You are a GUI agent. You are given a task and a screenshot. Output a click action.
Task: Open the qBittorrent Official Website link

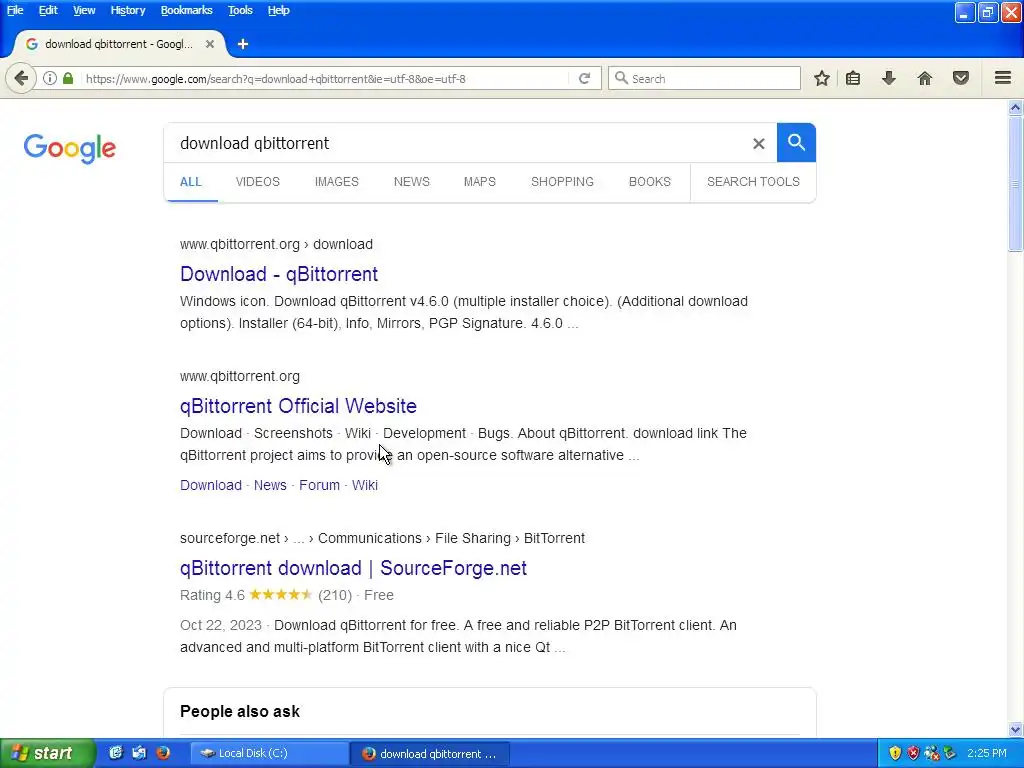coord(298,406)
